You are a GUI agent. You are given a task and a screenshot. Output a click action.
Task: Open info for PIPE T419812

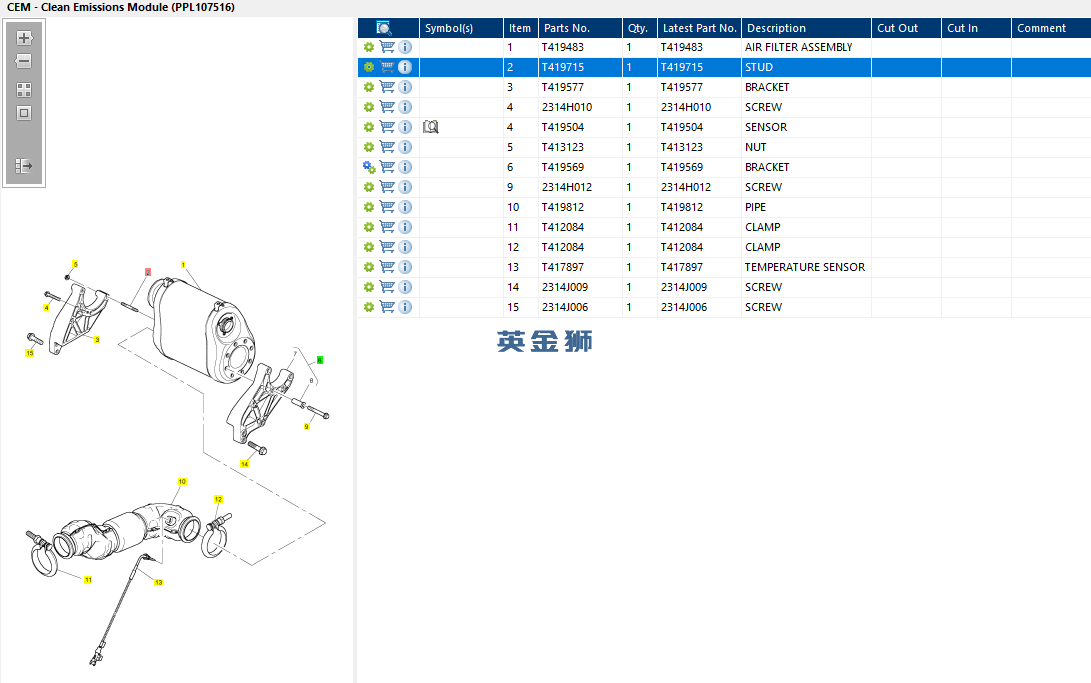(405, 207)
